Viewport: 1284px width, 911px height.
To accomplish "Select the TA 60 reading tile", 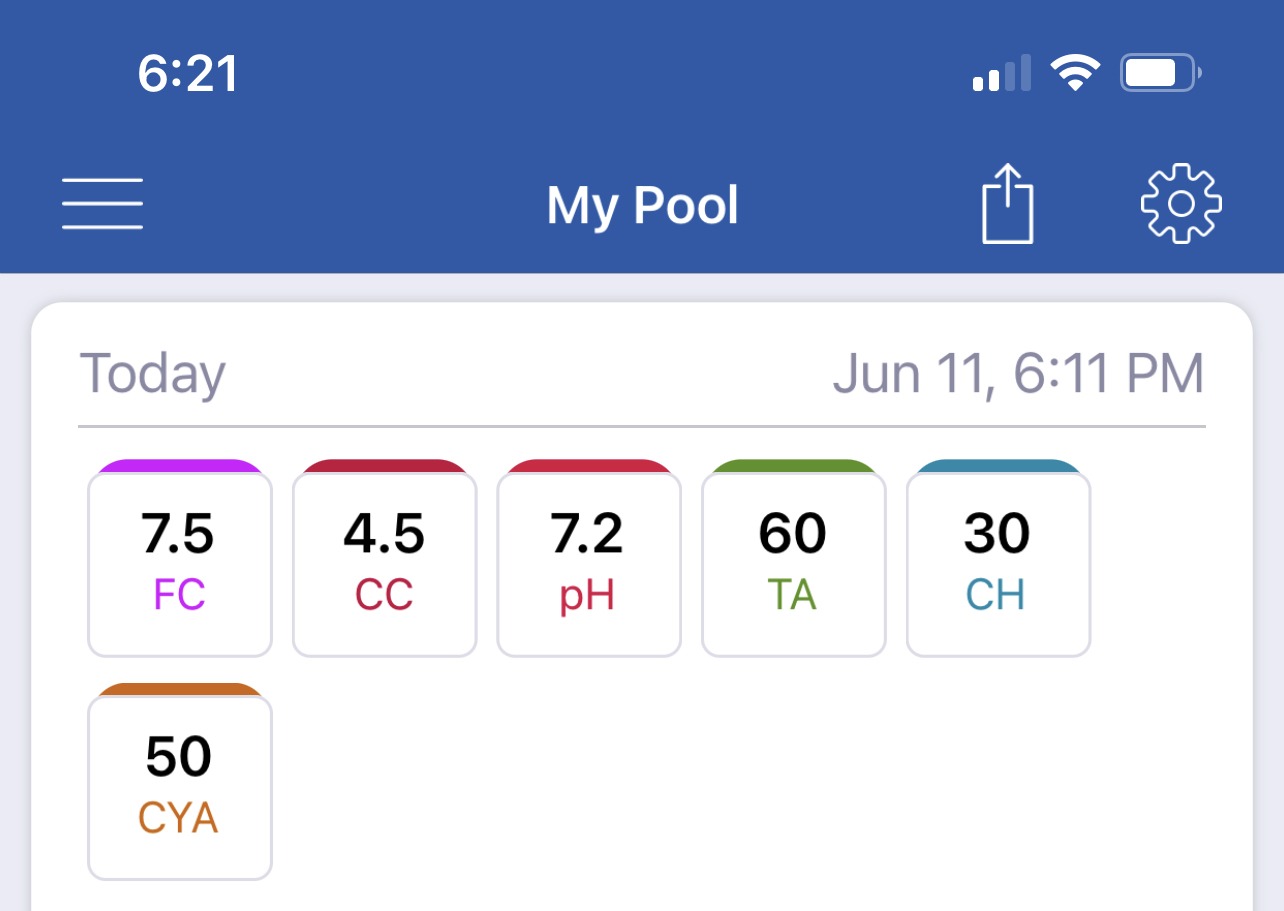I will 793,564.
